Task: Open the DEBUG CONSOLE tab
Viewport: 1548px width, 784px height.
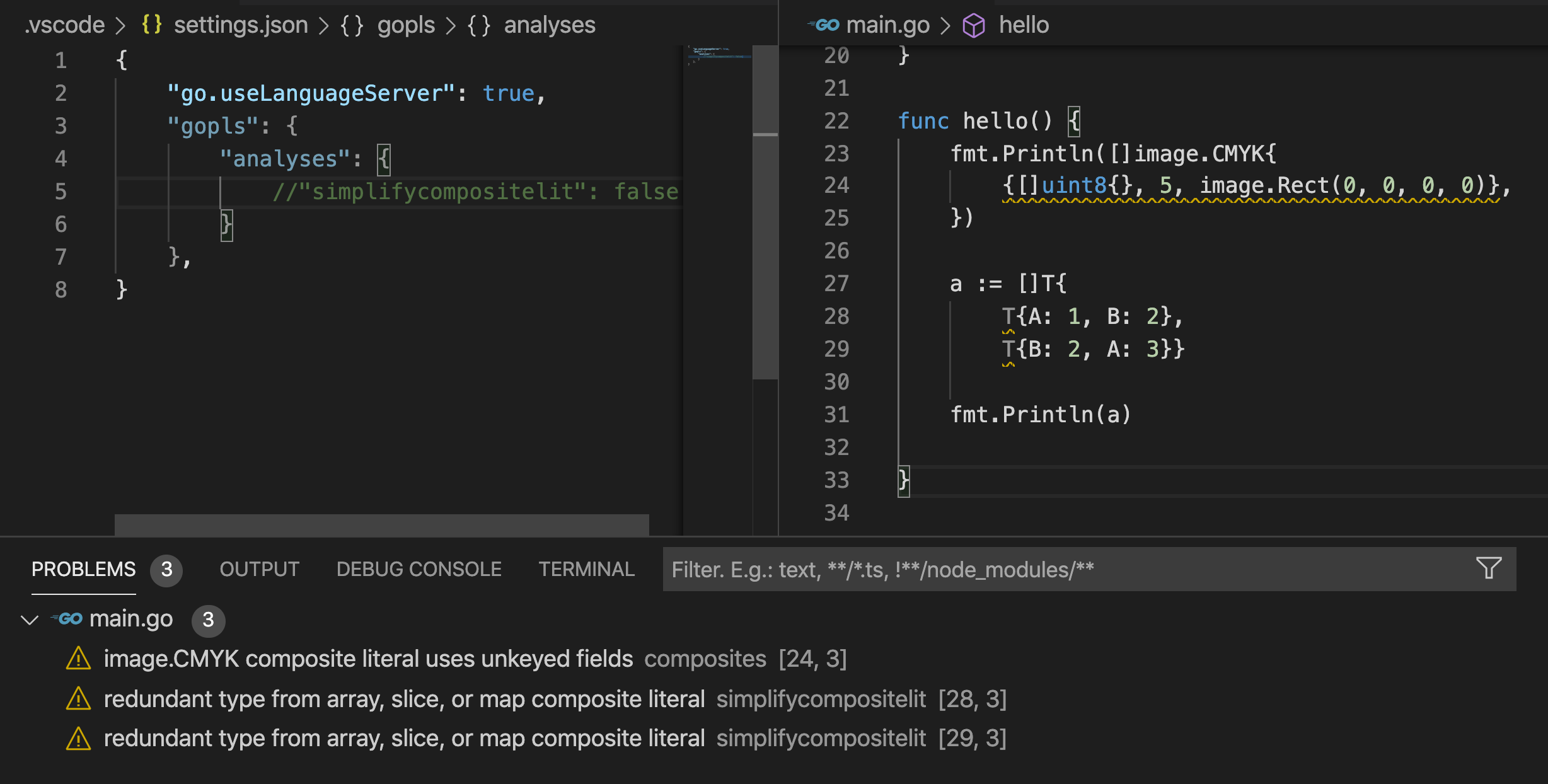Action: pos(419,569)
